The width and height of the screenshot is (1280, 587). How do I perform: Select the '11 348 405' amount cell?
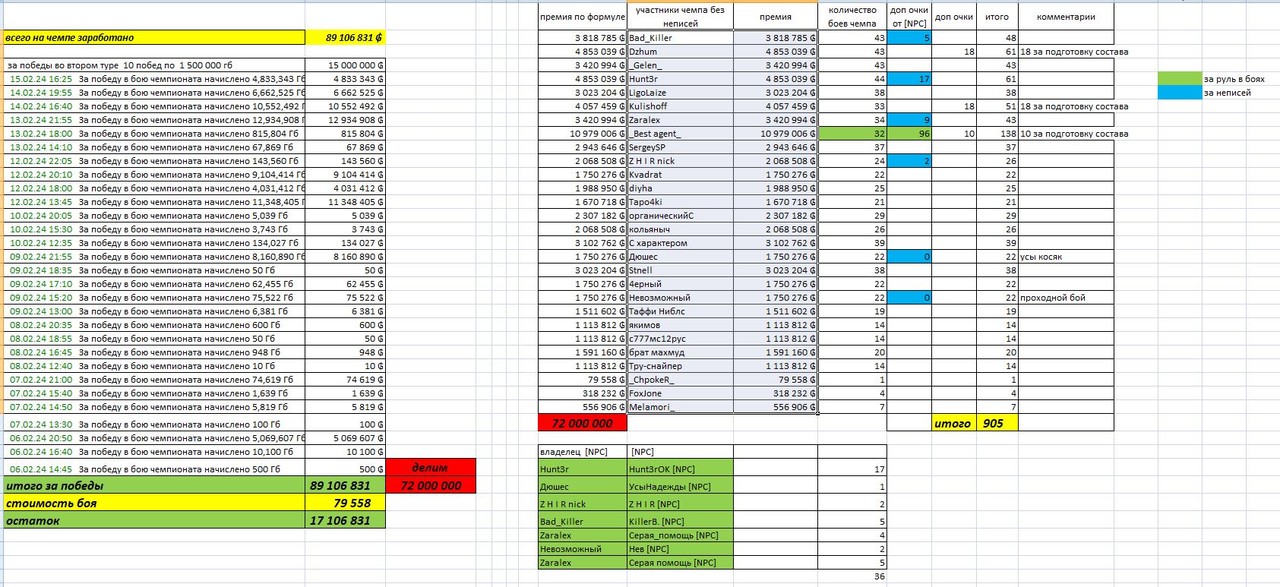click(x=345, y=201)
